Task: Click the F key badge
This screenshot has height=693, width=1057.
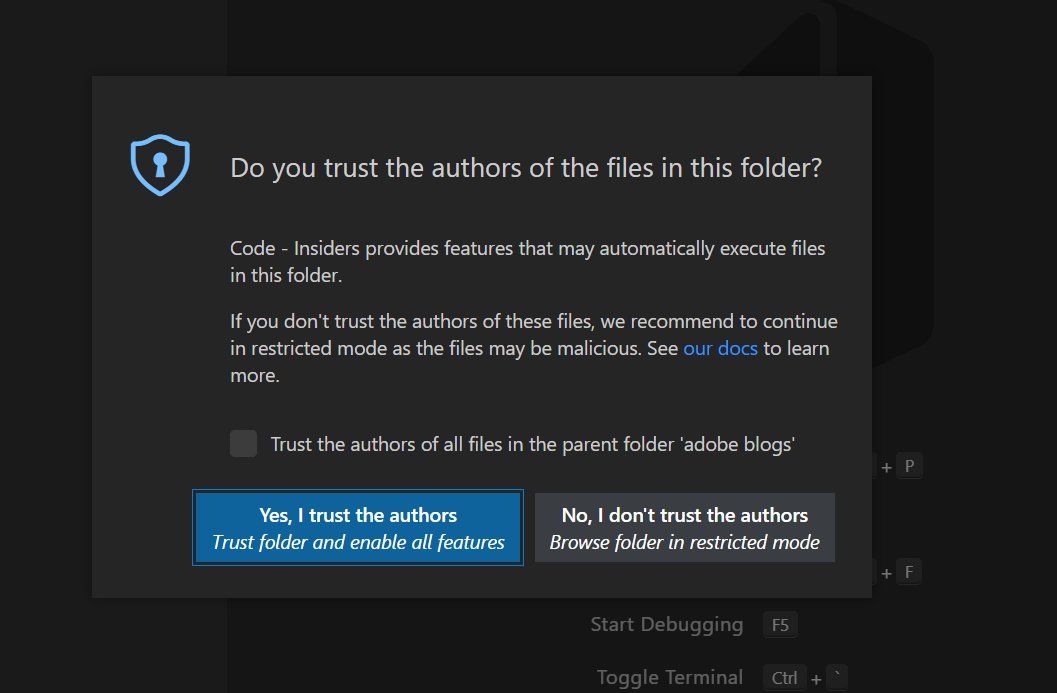Action: (x=909, y=573)
